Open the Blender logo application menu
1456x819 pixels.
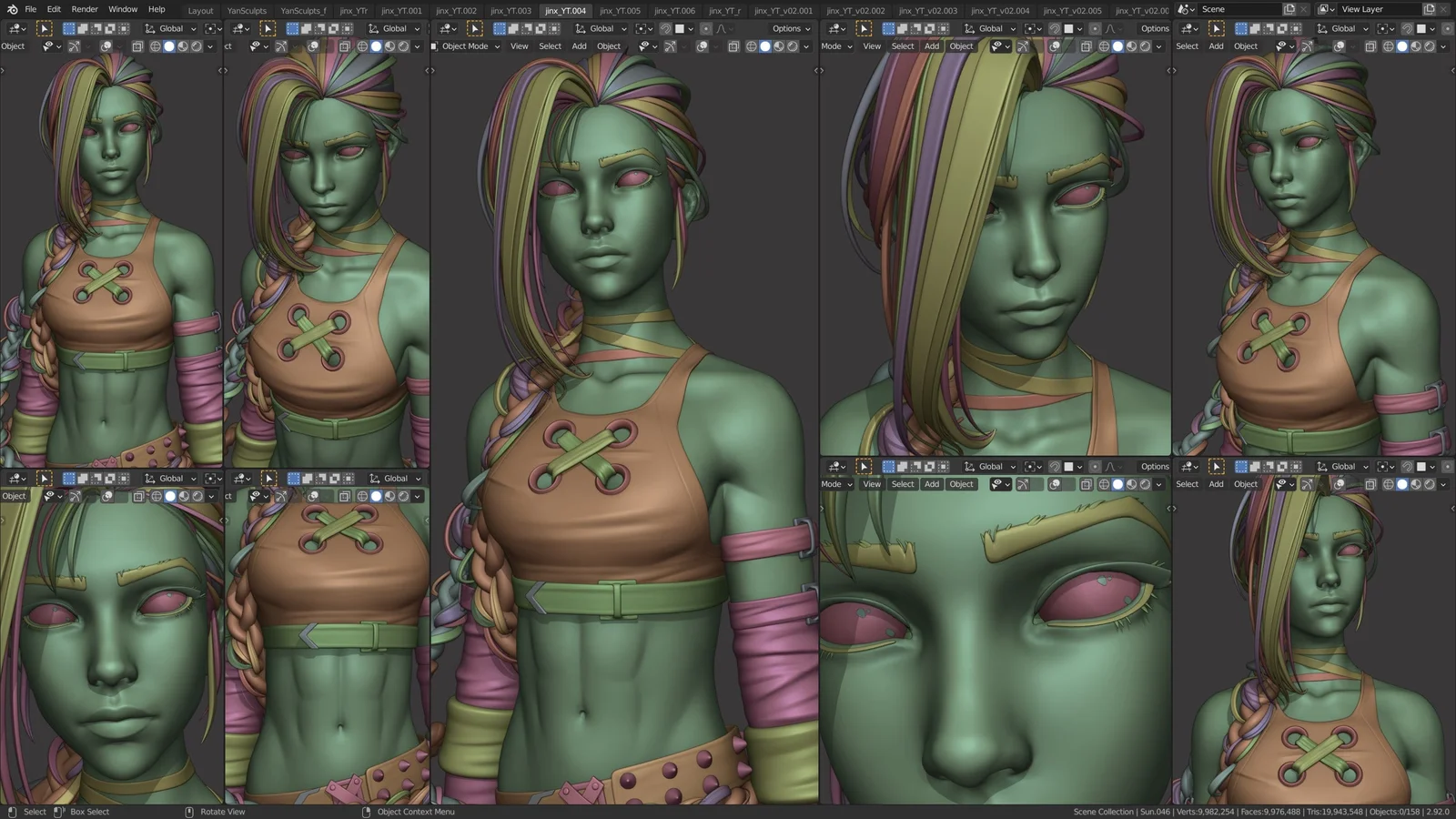point(11,8)
